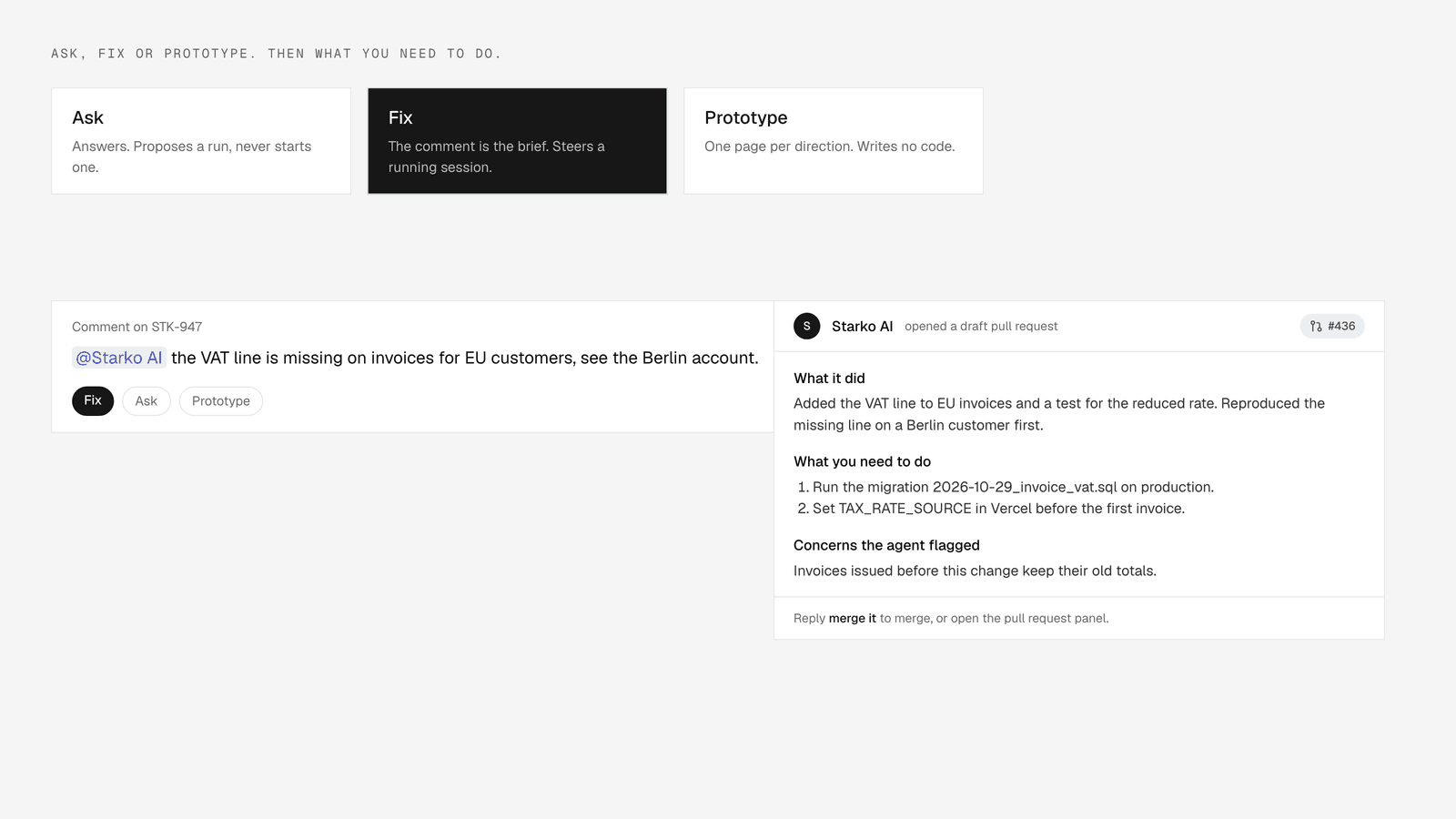
Task: Click 'Invoices issued before this change' line
Action: pos(975,571)
